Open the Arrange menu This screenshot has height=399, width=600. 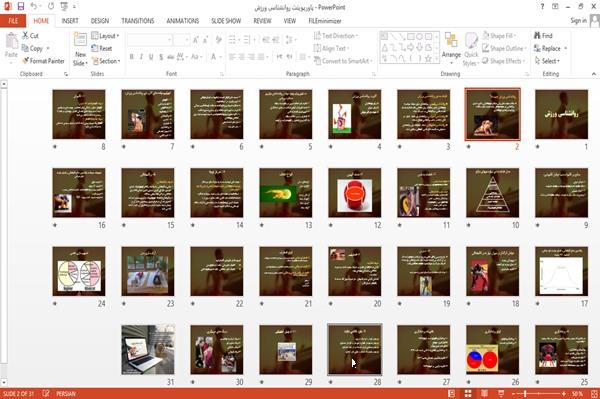point(451,48)
